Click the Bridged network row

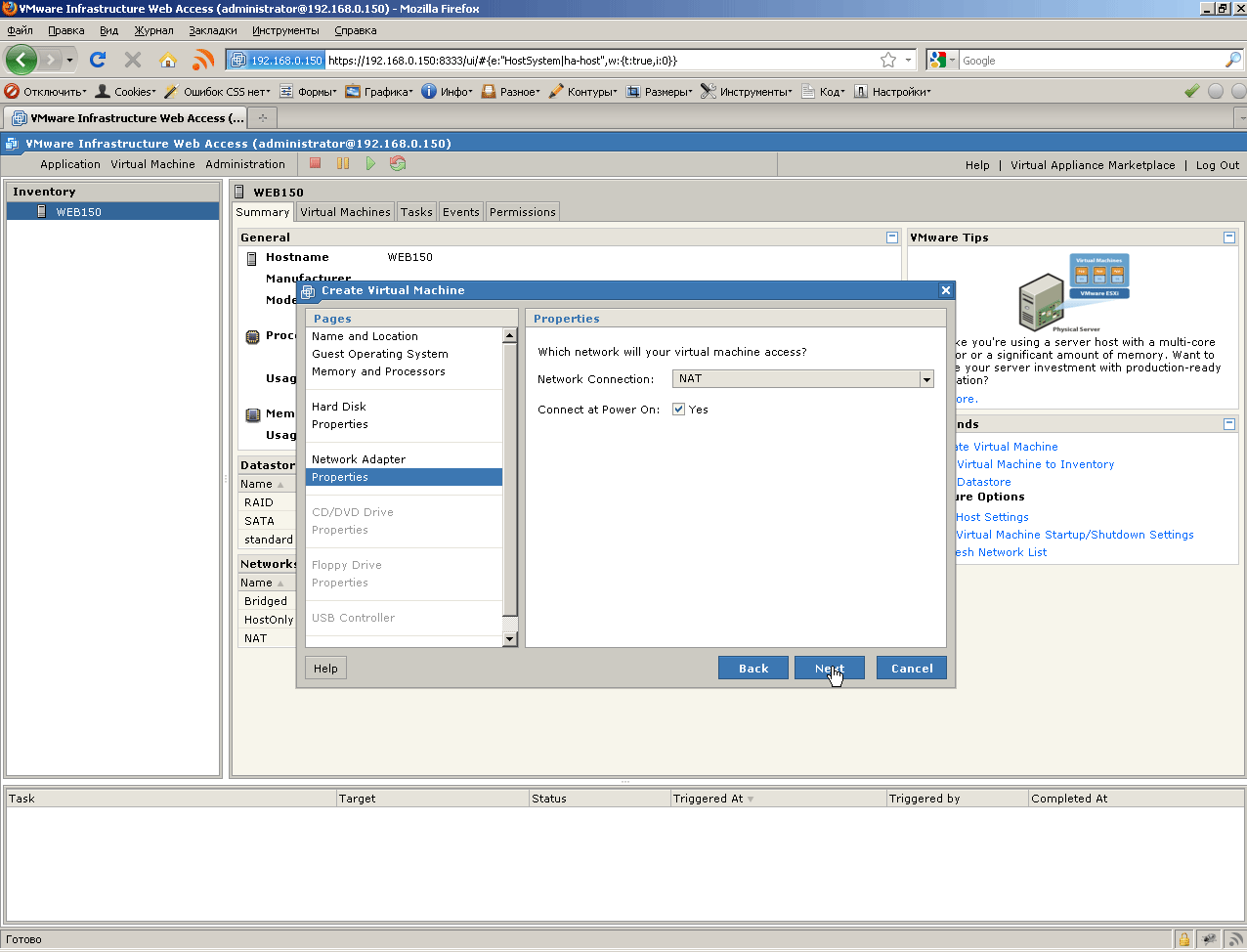pyautogui.click(x=268, y=601)
